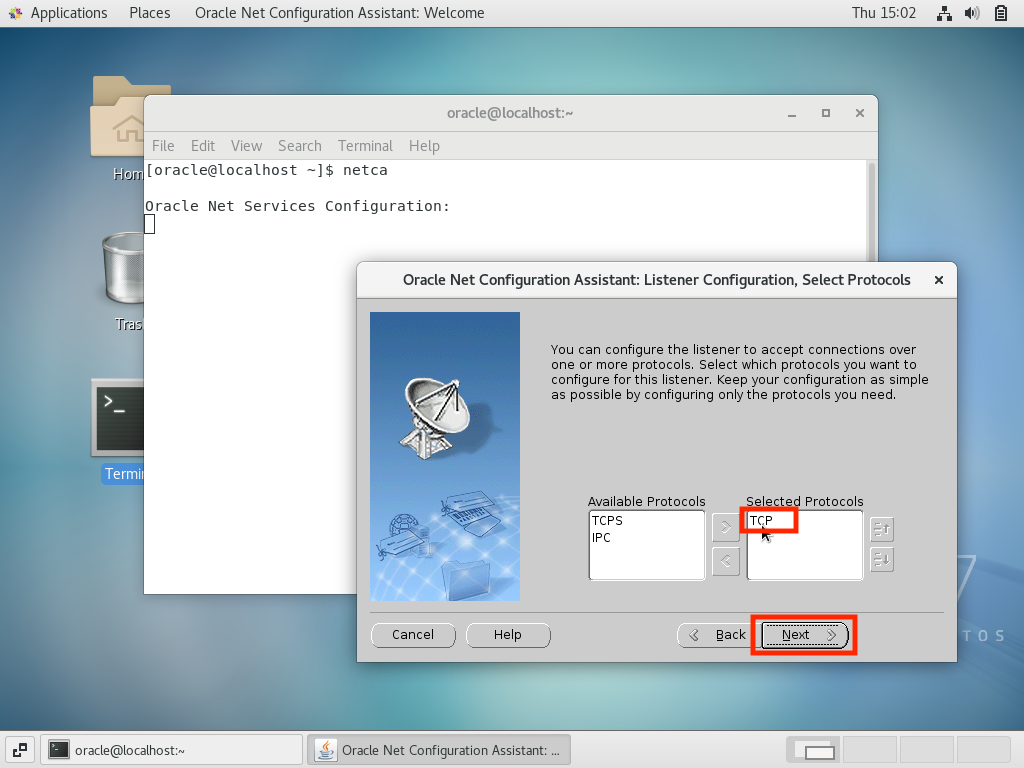Click the Trash desktop icon
The image size is (1024, 768).
click(x=123, y=269)
